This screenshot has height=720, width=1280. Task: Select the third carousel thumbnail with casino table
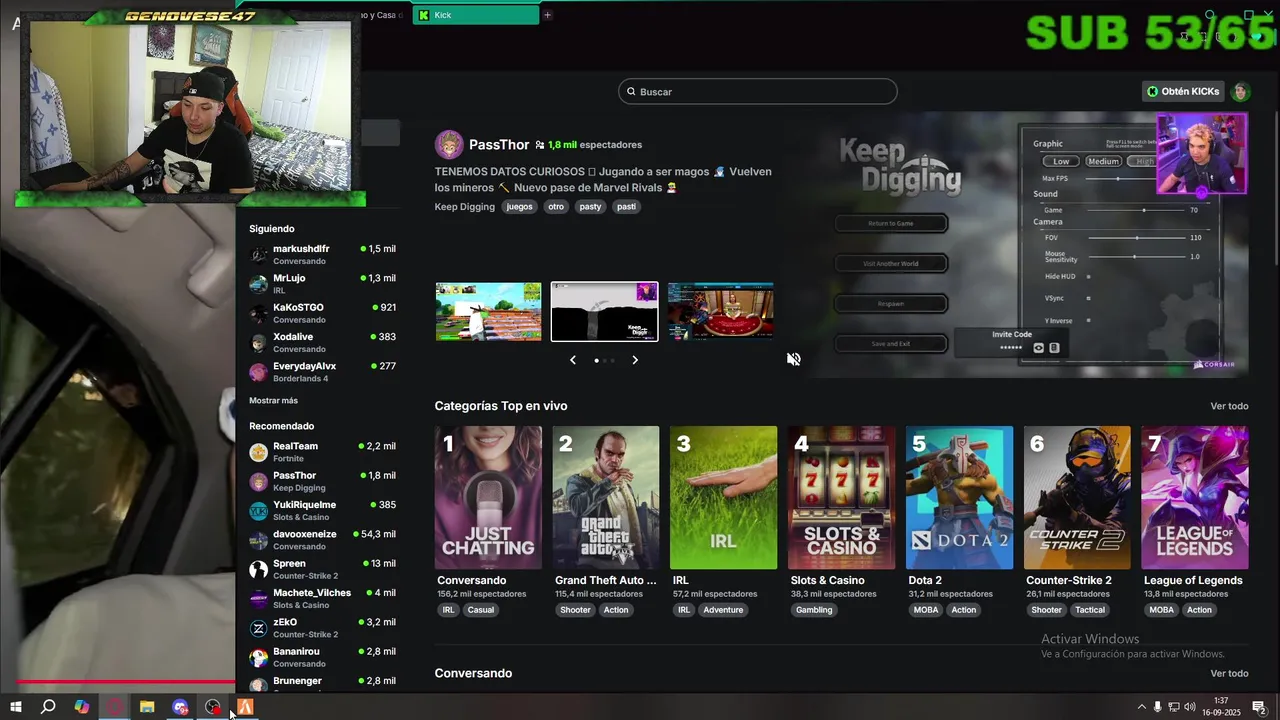click(721, 312)
